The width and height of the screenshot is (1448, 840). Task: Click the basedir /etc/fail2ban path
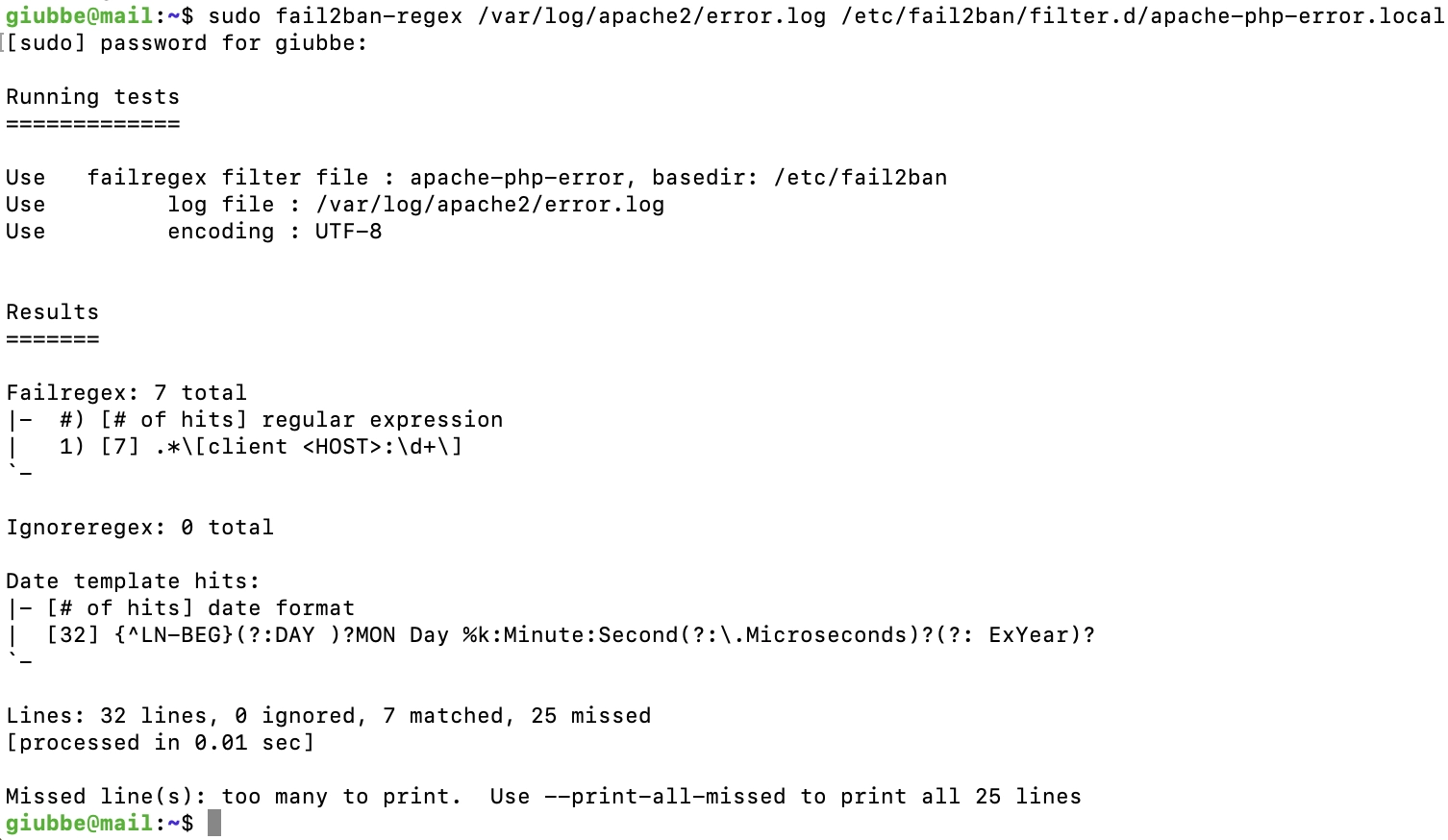click(x=860, y=178)
